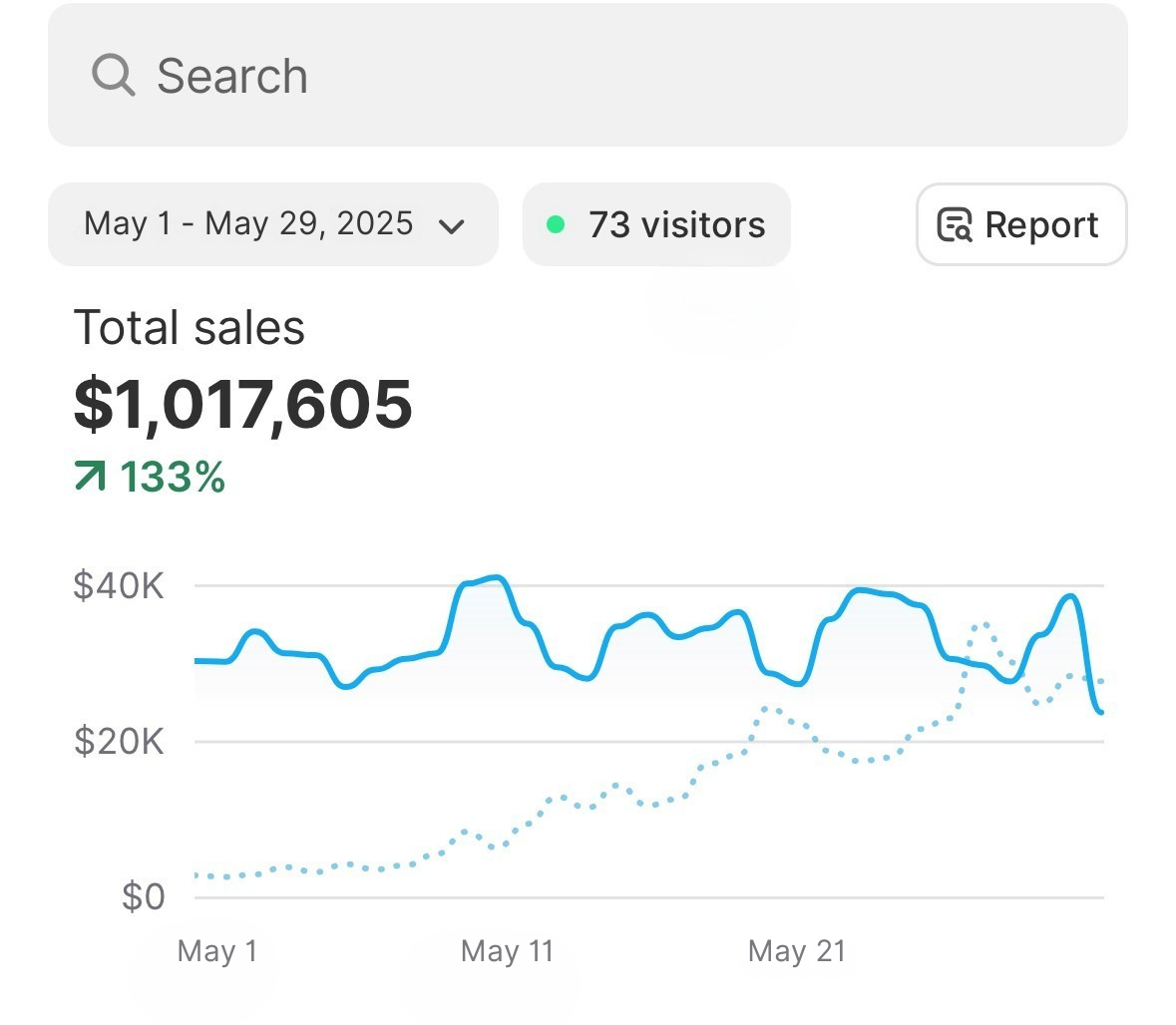Click the chevron inside the date range pill
Image resolution: width=1176 pixels, height=1025 pixels.
coord(452,226)
